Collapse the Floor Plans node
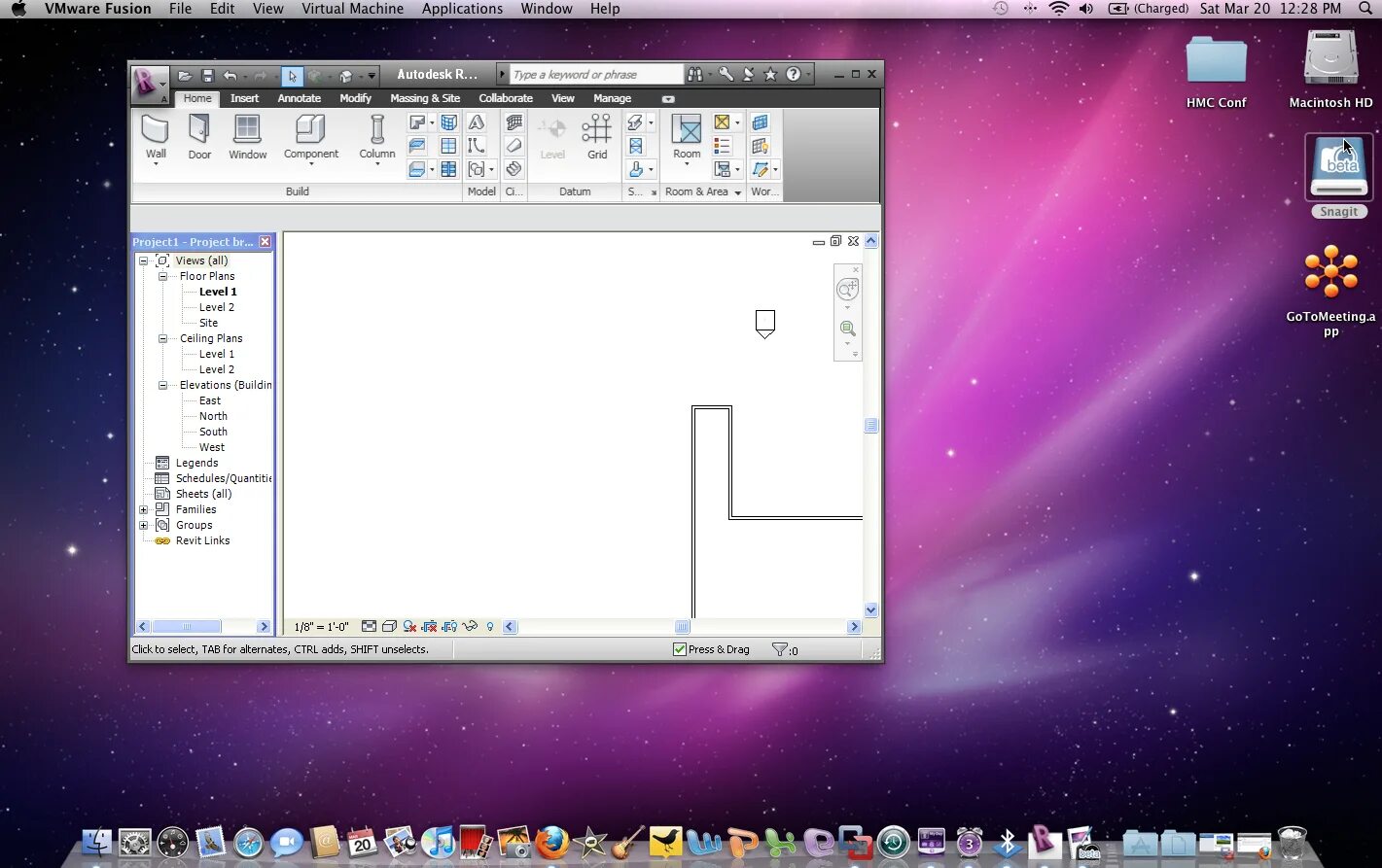This screenshot has width=1382, height=868. (x=162, y=276)
